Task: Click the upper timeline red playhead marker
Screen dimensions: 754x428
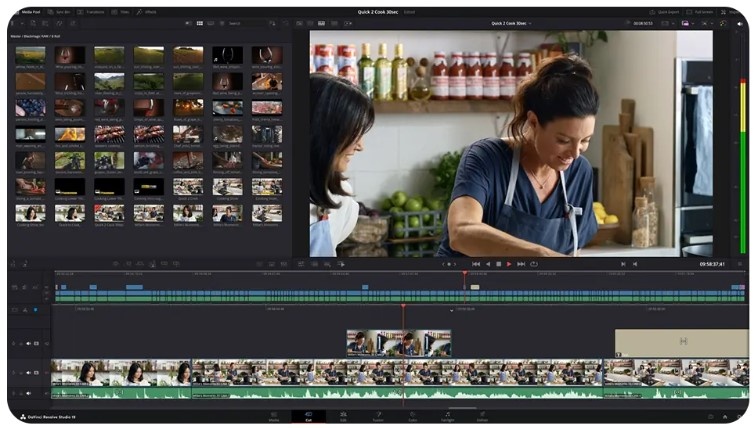Action: [x=465, y=273]
